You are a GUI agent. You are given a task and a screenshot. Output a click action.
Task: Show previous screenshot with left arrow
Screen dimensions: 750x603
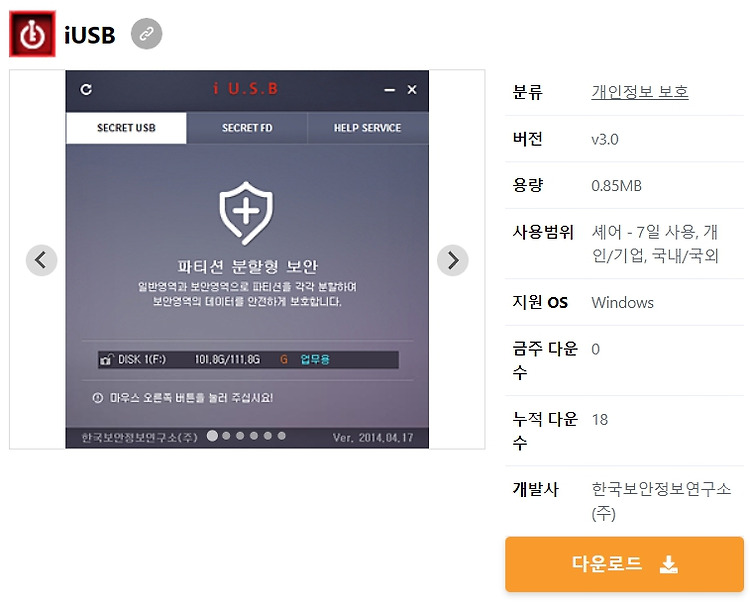tap(42, 260)
